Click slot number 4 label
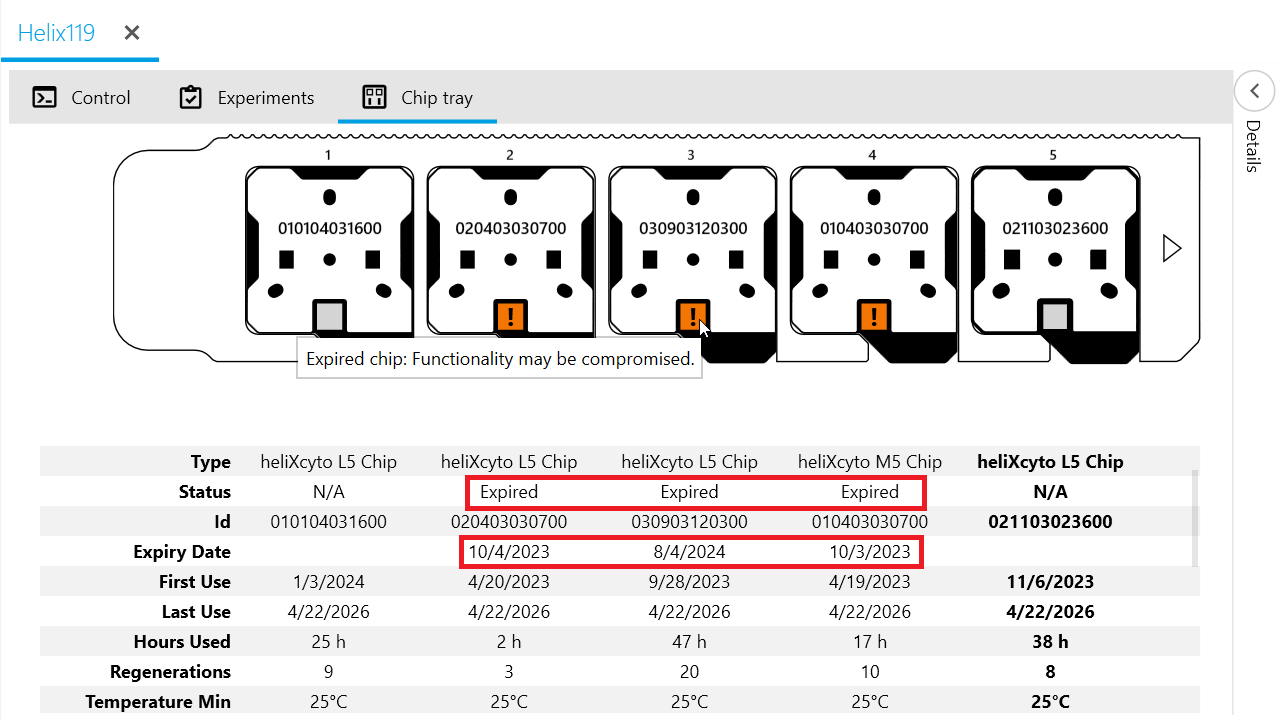This screenshot has width=1280, height=720. point(873,155)
